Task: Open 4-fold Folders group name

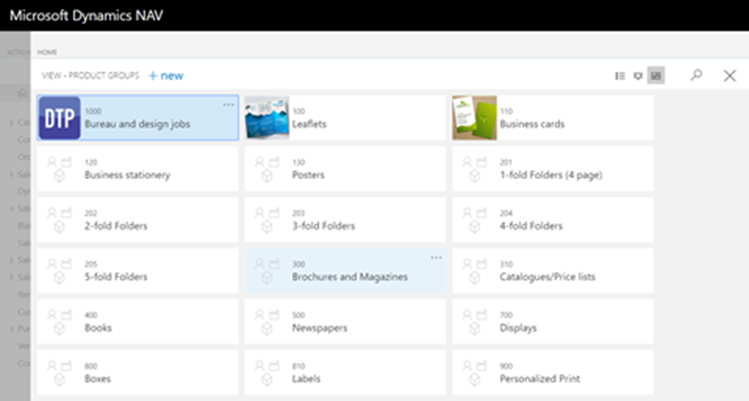Action: 531,226
